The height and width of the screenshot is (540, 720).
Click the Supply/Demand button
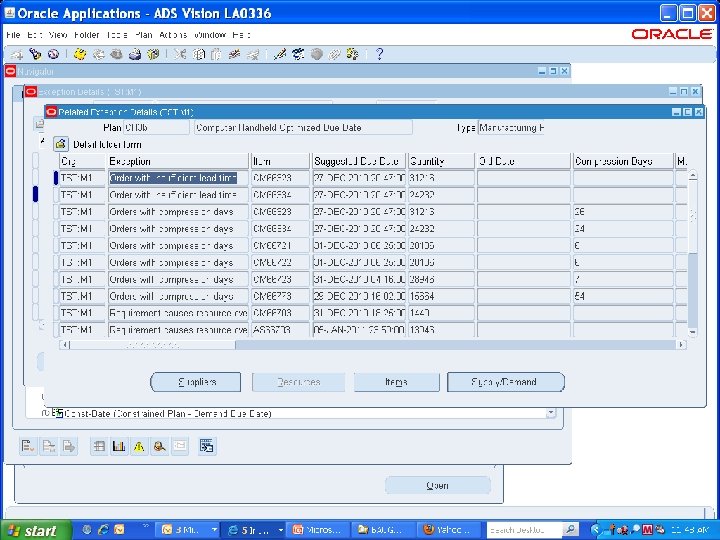506,382
